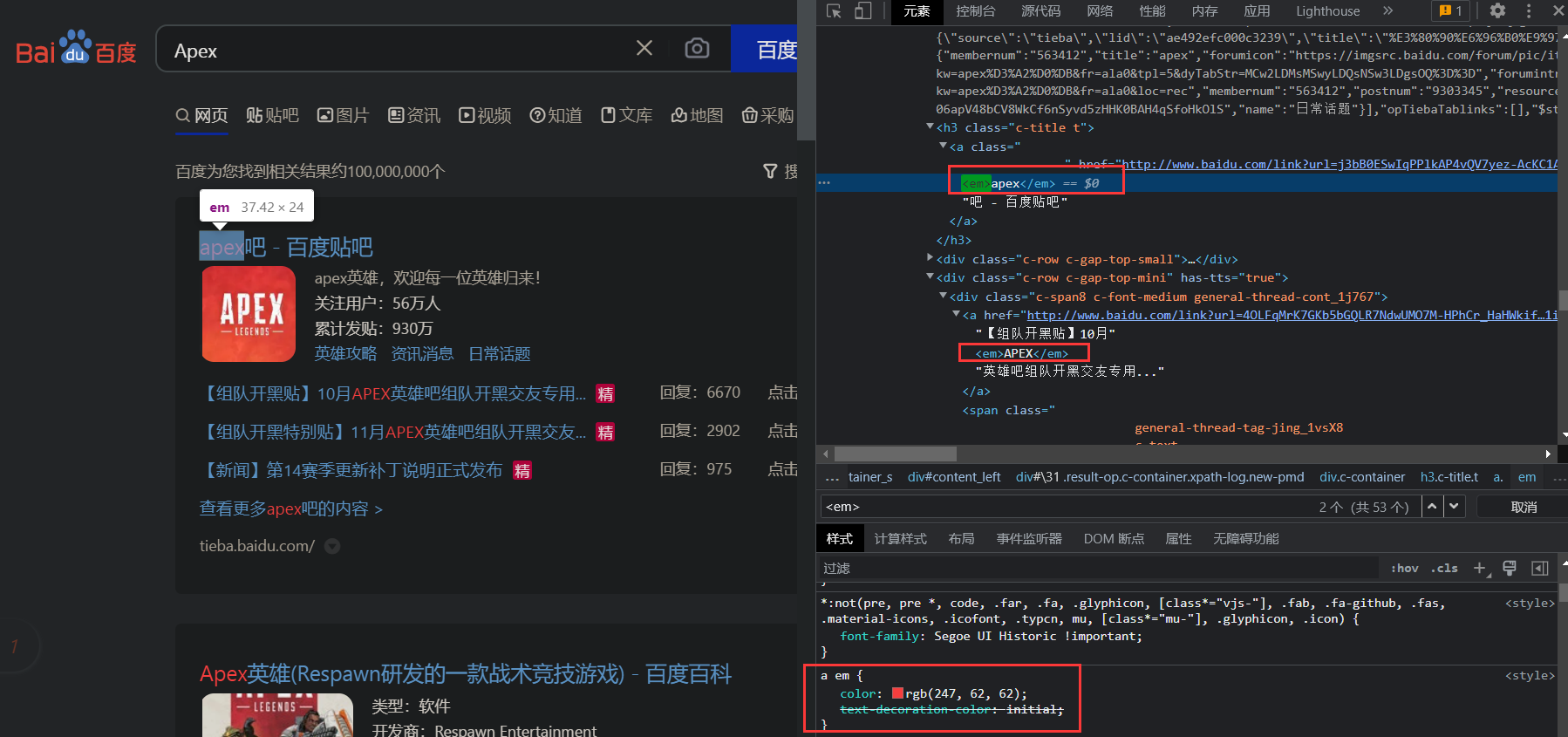Viewport: 1568px width, 737px height.
Task: Click in the <em> DOM search field
Action: 1064,507
